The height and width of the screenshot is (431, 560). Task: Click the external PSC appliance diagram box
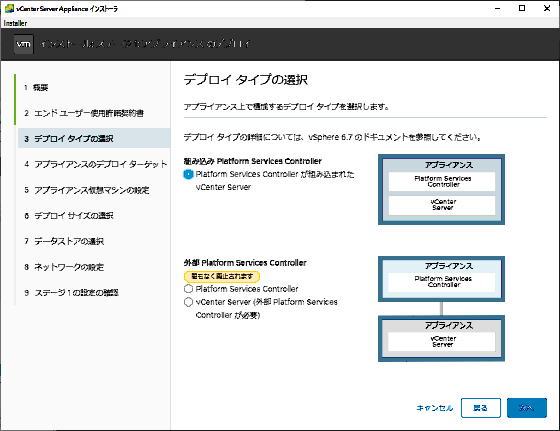441,279
